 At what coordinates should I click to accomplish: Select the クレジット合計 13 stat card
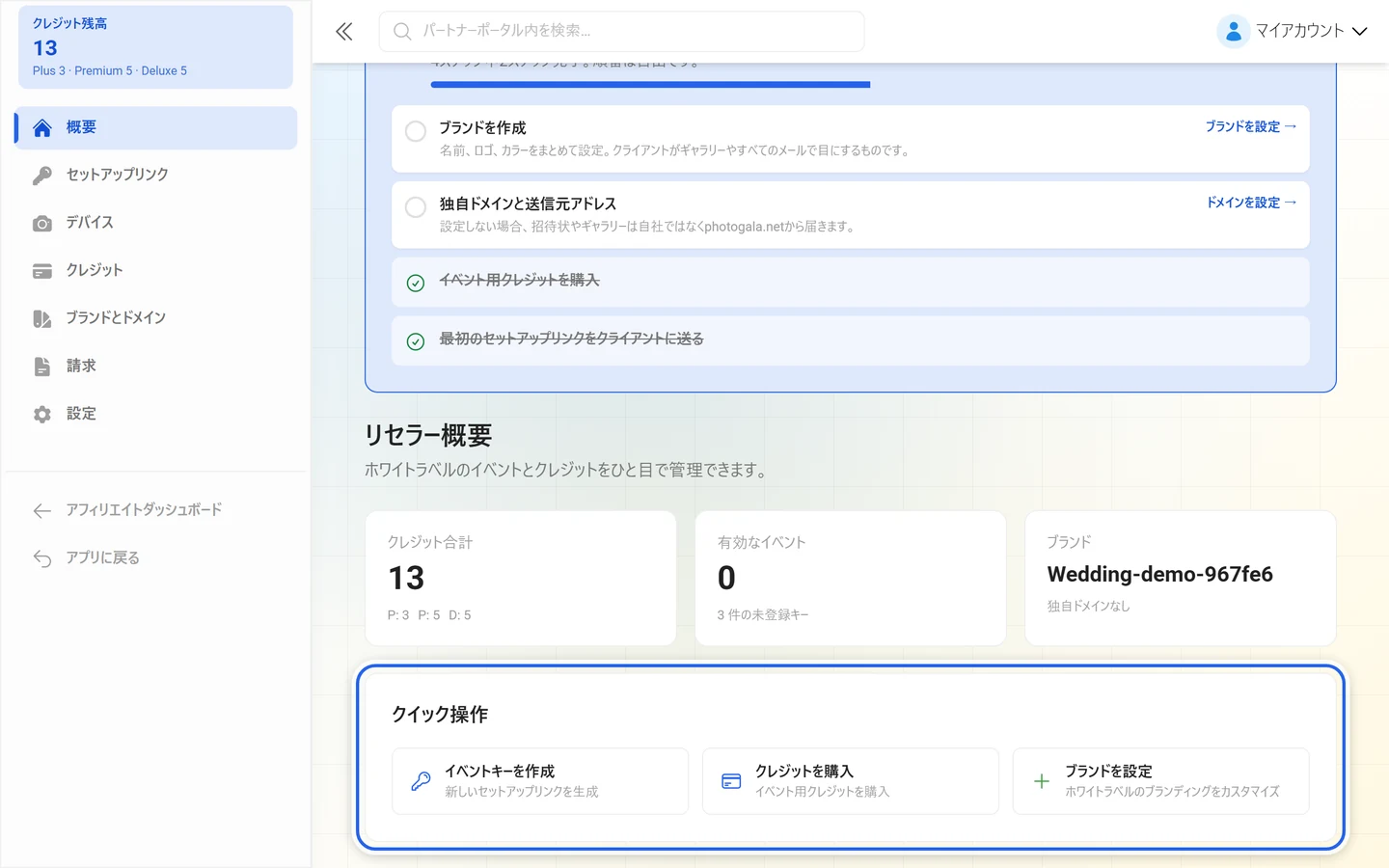tap(521, 579)
